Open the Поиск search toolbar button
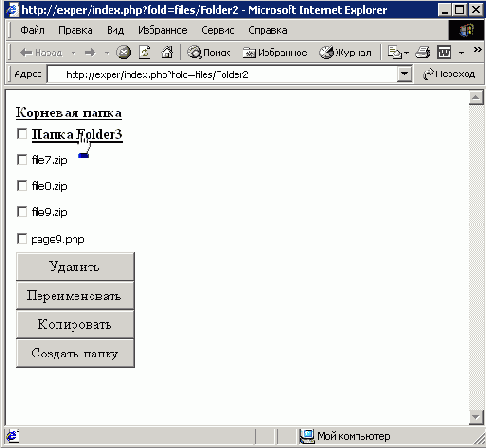This screenshot has height=448, width=486. tap(209, 53)
